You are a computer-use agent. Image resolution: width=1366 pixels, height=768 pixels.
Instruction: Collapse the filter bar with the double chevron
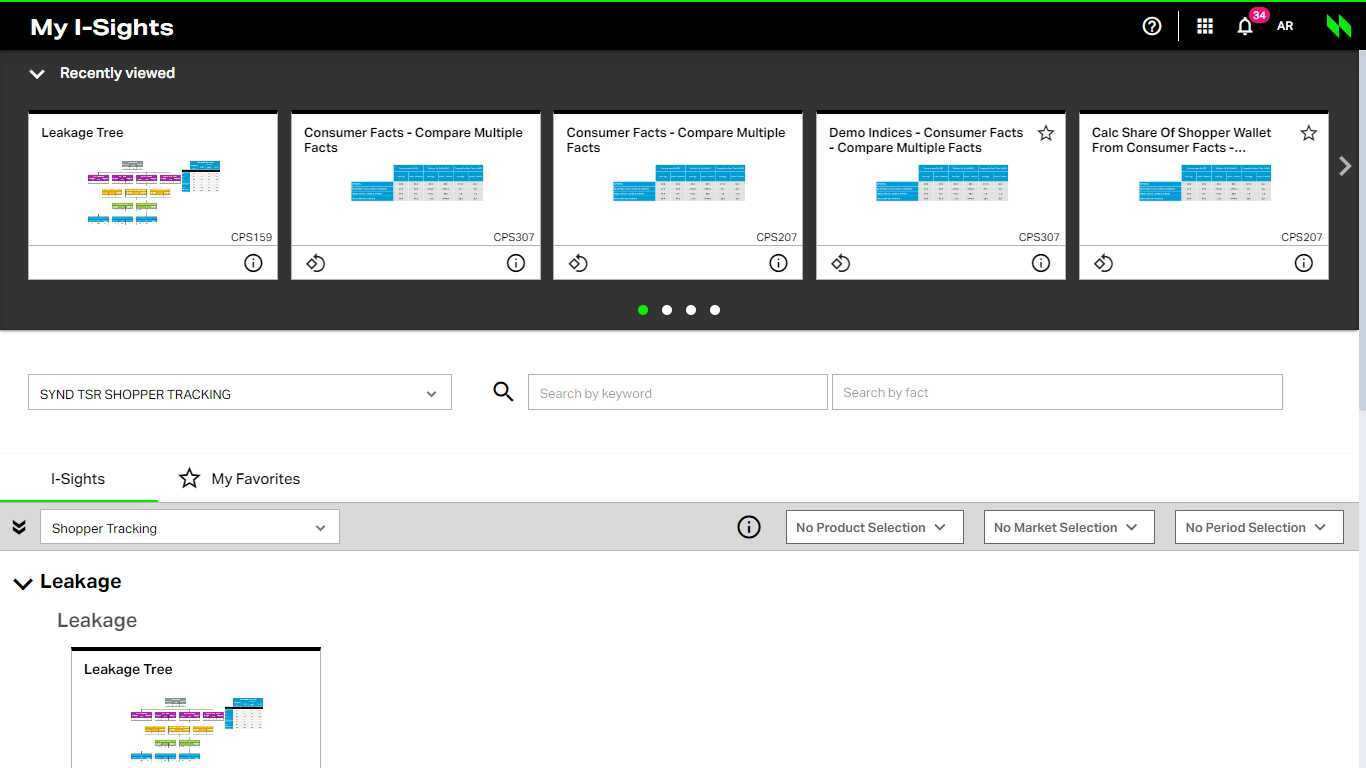click(x=19, y=526)
